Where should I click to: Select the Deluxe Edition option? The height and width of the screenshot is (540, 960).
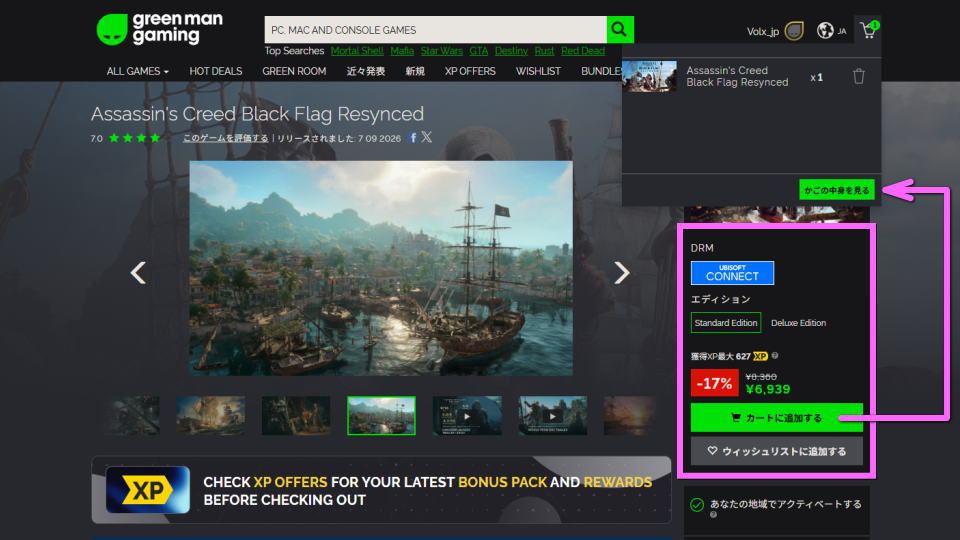click(798, 323)
